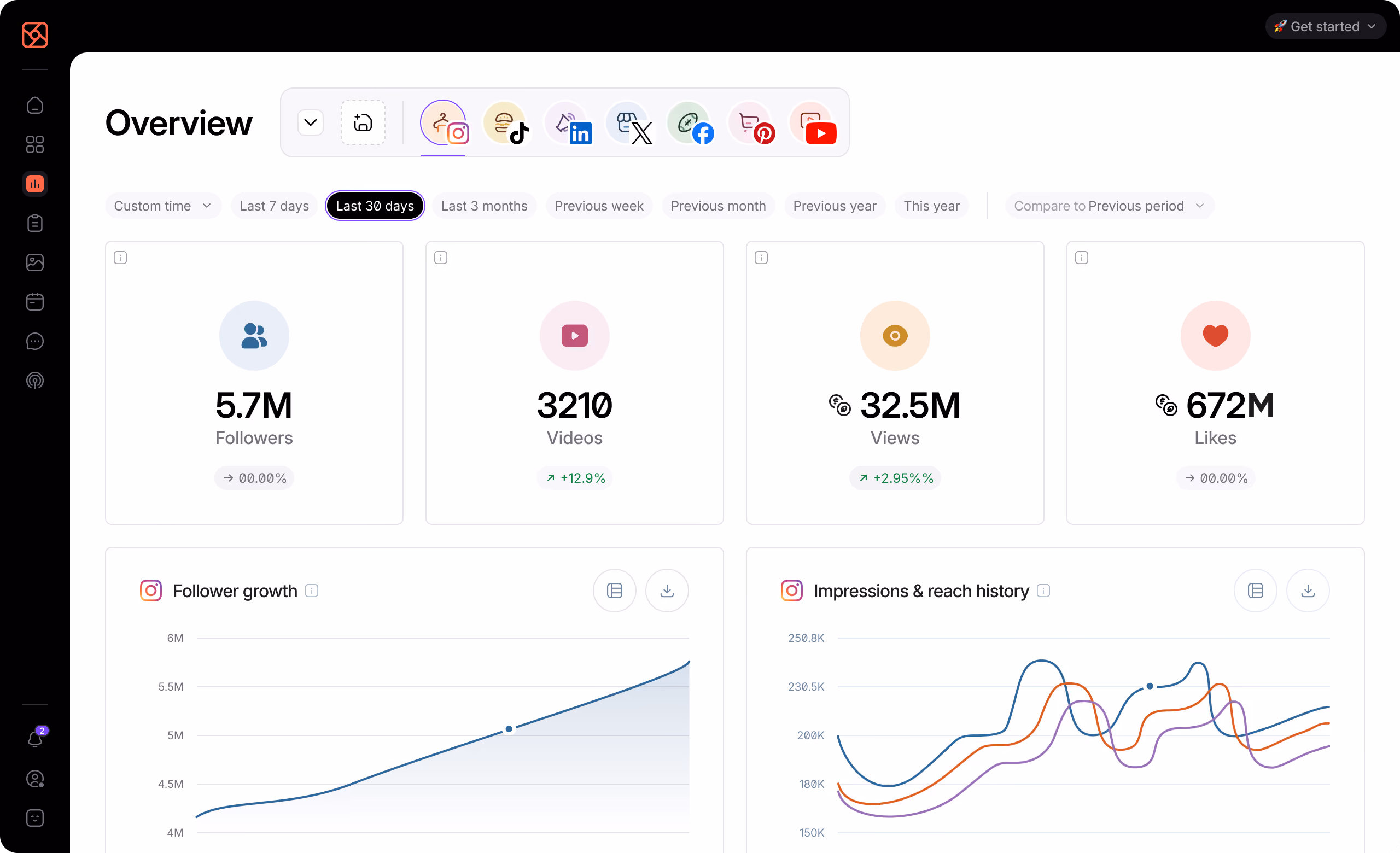Open the listening broadcast sidebar icon
This screenshot has width=1400, height=853.
(34, 381)
